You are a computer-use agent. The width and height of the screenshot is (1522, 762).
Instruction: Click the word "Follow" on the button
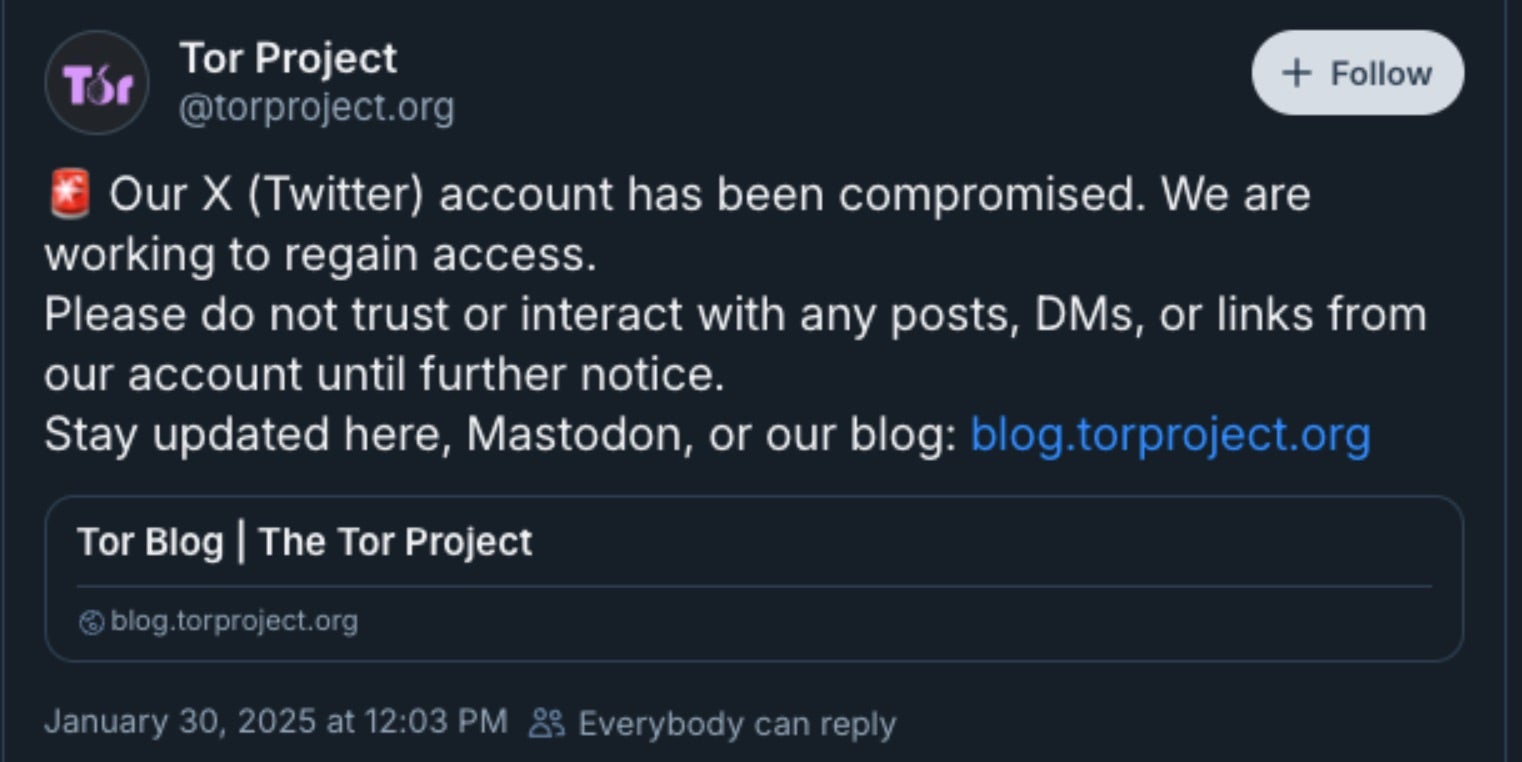pyautogui.click(x=1381, y=73)
